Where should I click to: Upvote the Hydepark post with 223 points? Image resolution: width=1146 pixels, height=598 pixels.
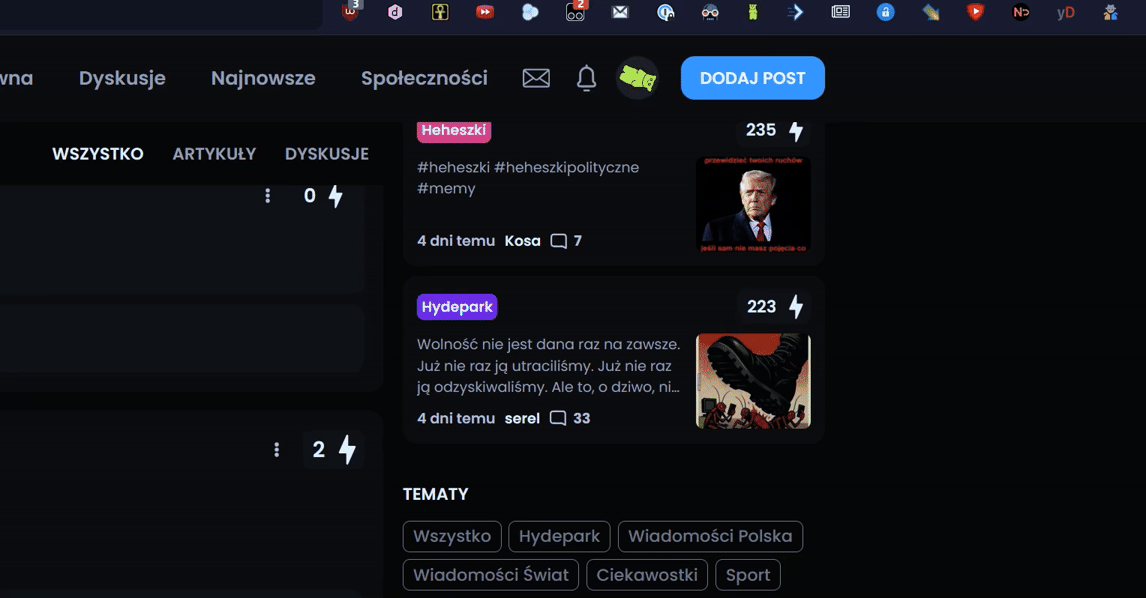click(x=796, y=306)
